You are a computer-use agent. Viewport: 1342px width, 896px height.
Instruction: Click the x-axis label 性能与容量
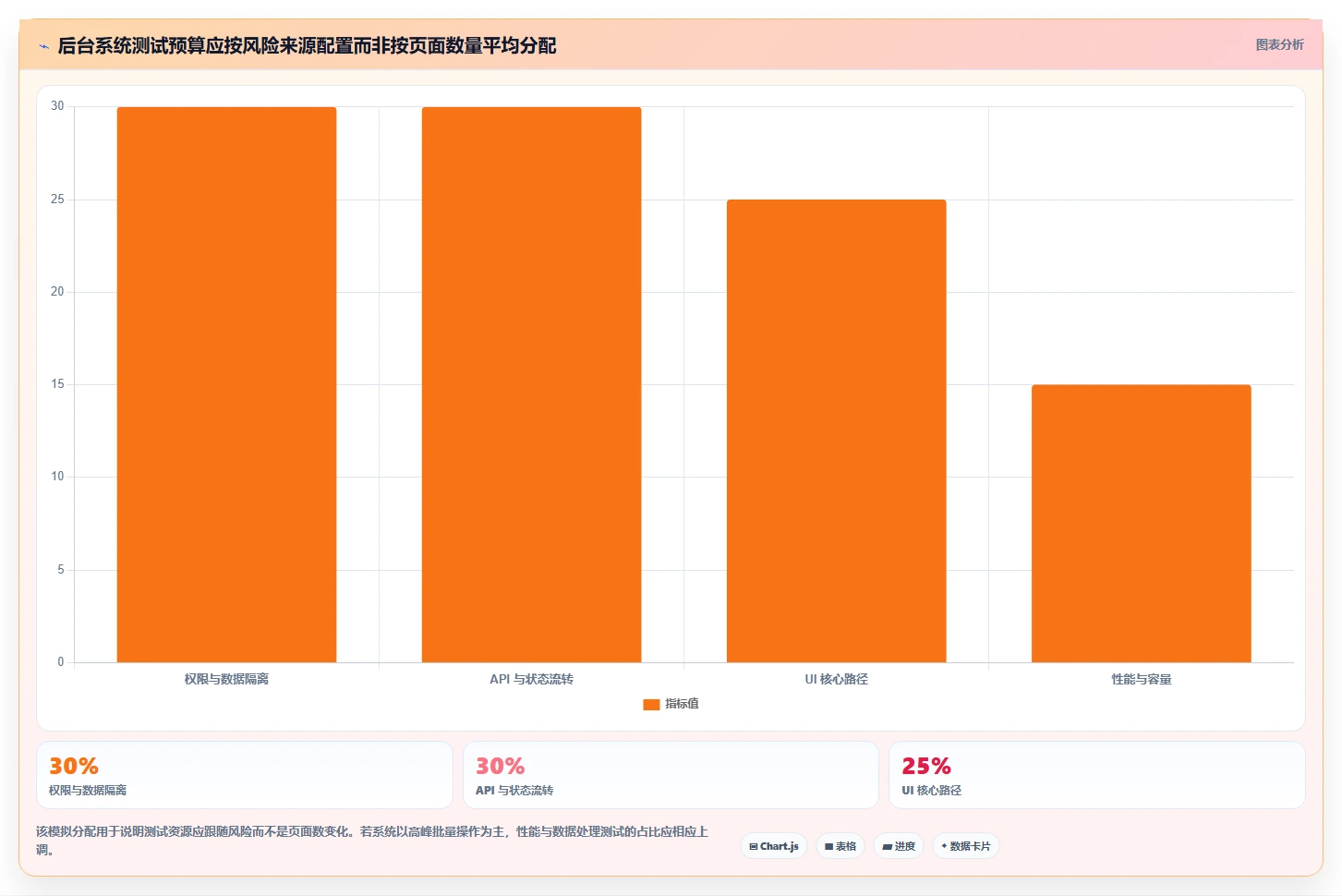point(1142,679)
